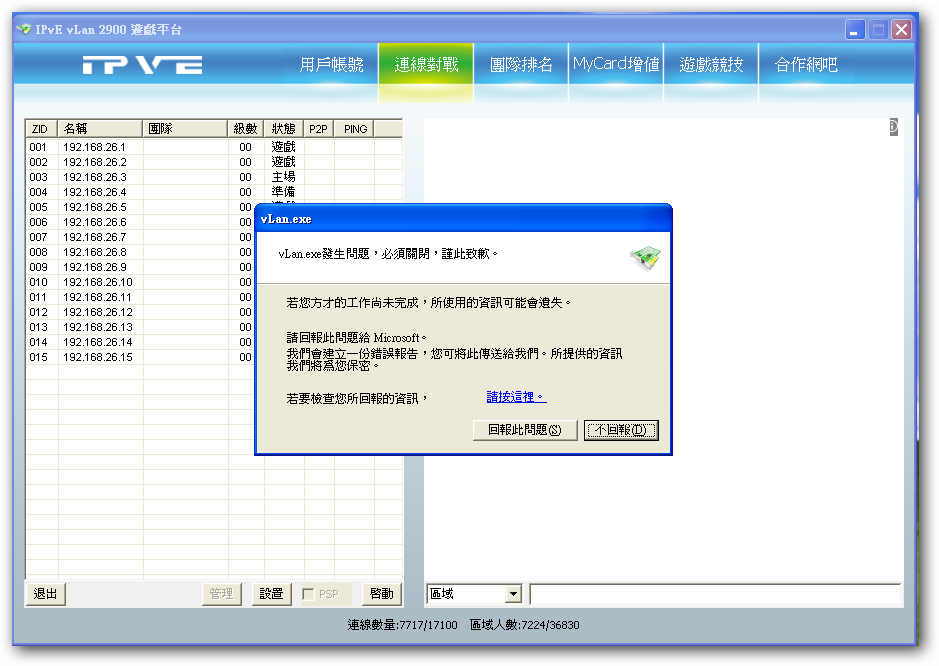Open 設置 settings button
Image resolution: width=939 pixels, height=666 pixels.
pyautogui.click(x=271, y=594)
